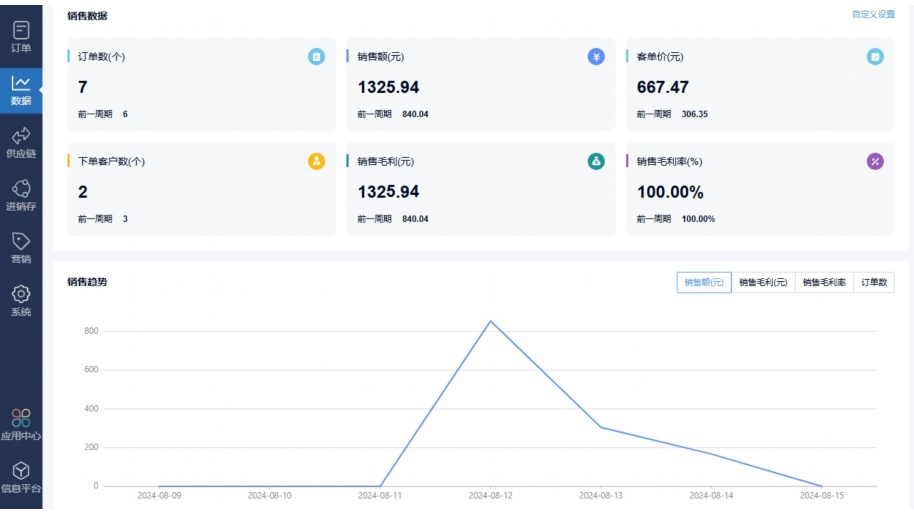Click the 2024-08-12 peak point on chart
Image resolution: width=914 pixels, height=514 pixels.
(x=490, y=321)
